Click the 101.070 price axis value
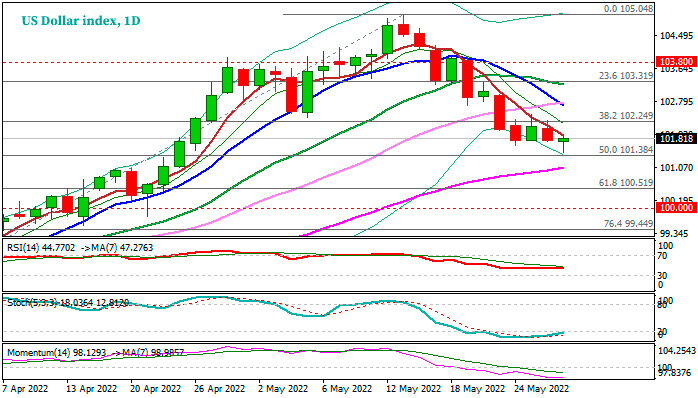 677,168
